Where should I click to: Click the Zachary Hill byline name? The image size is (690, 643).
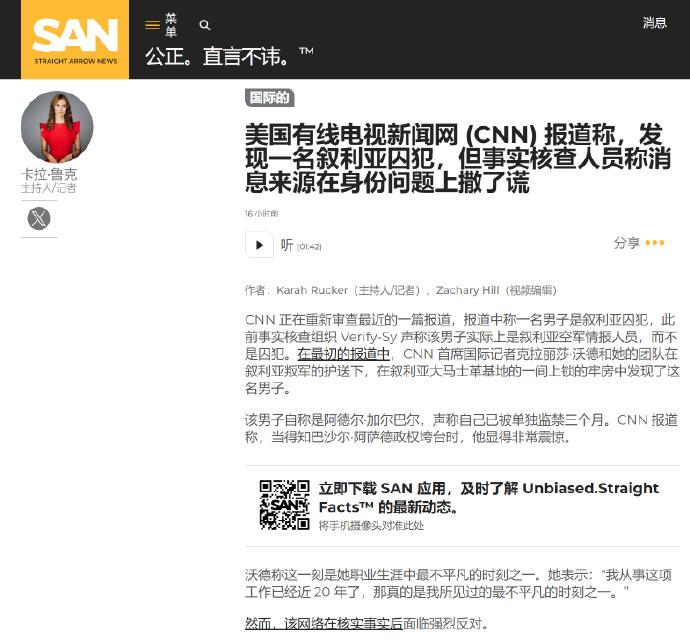[467, 290]
